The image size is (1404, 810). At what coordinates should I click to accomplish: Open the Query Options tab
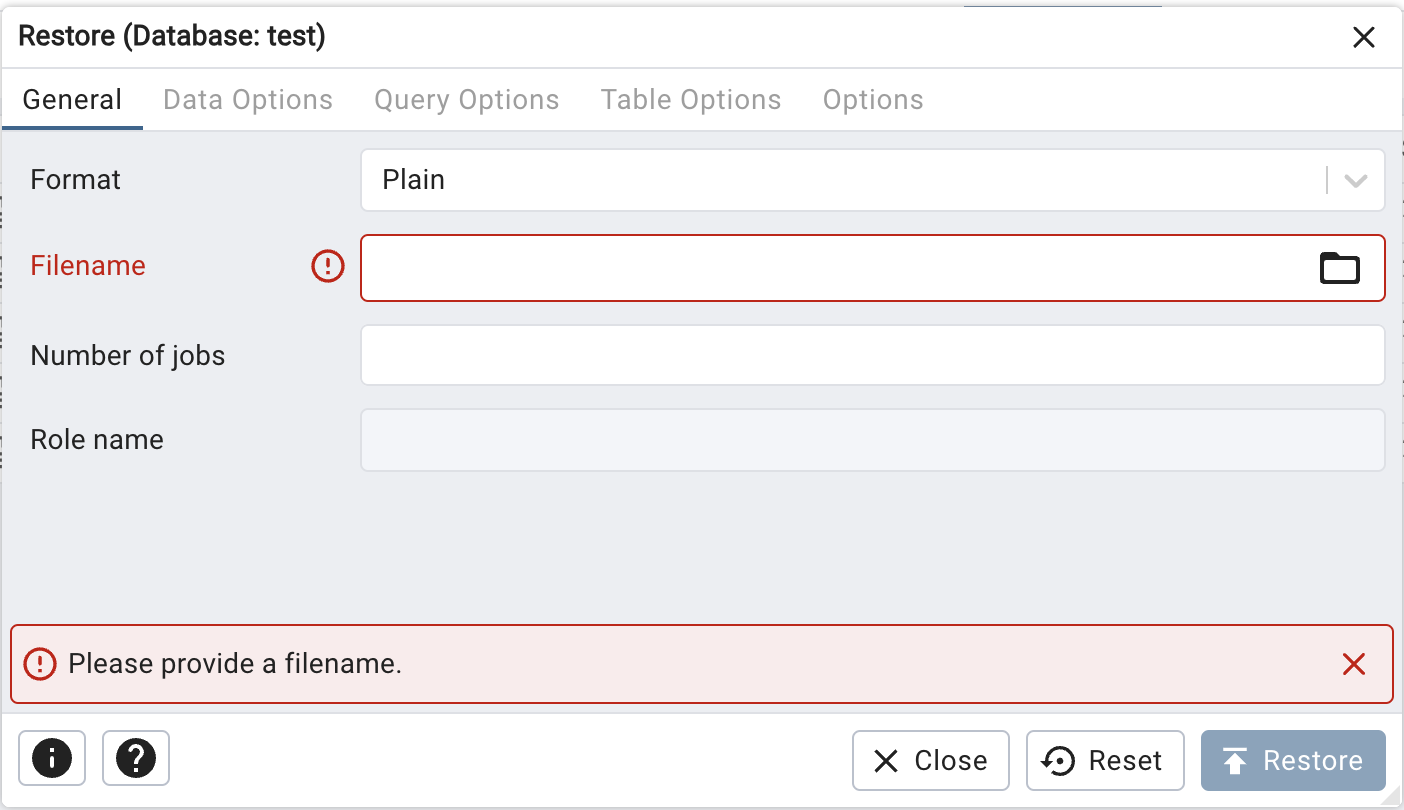[x=467, y=100]
